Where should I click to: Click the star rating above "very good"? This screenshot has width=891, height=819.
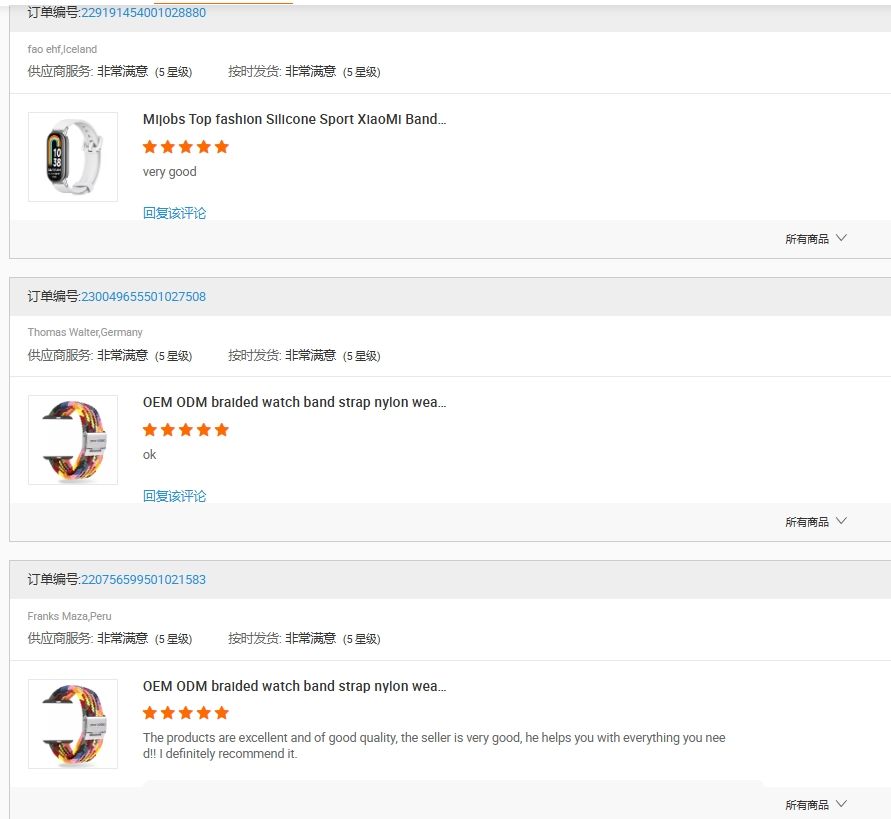tap(186, 147)
